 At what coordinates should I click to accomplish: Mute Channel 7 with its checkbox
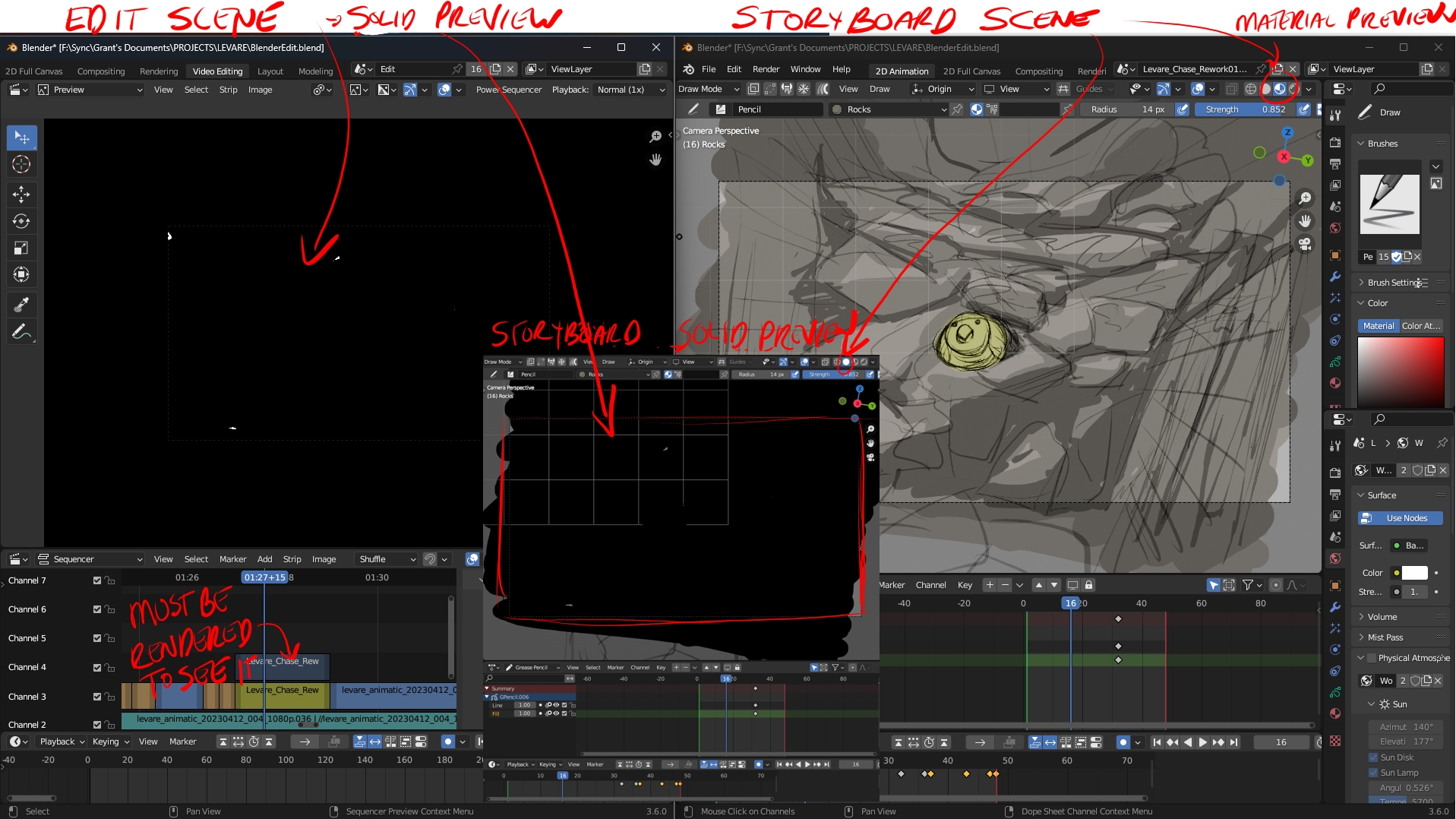(97, 580)
